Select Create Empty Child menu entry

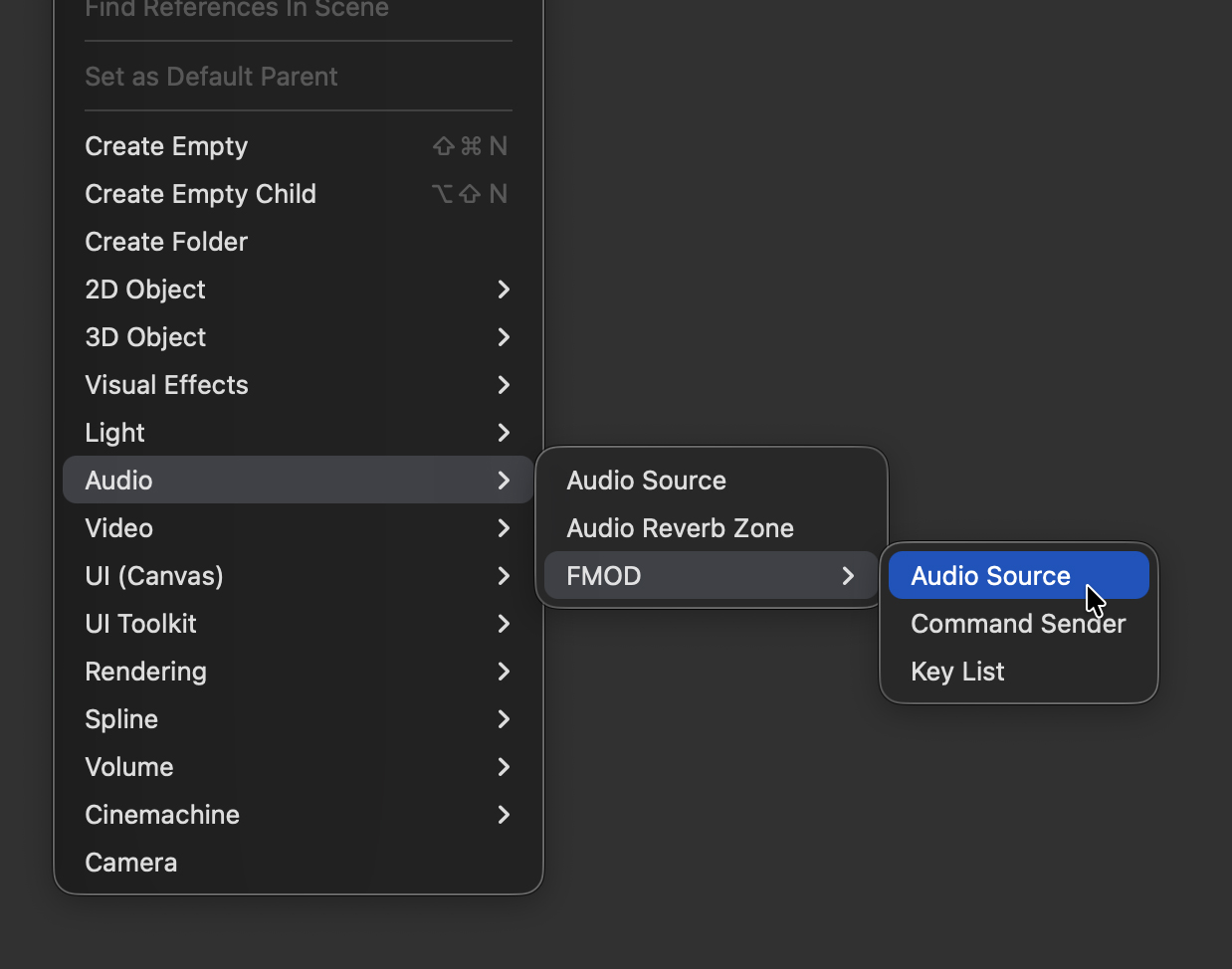[x=298, y=194]
